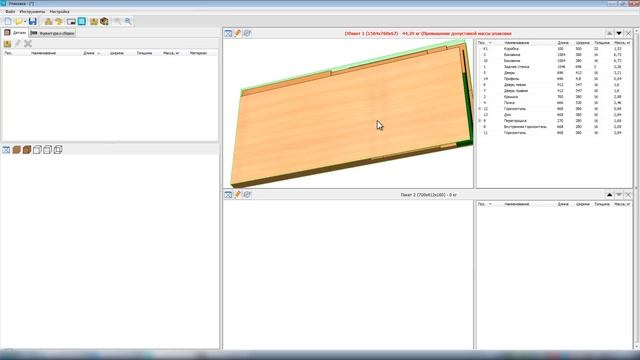Select the Коробка row

(554, 49)
